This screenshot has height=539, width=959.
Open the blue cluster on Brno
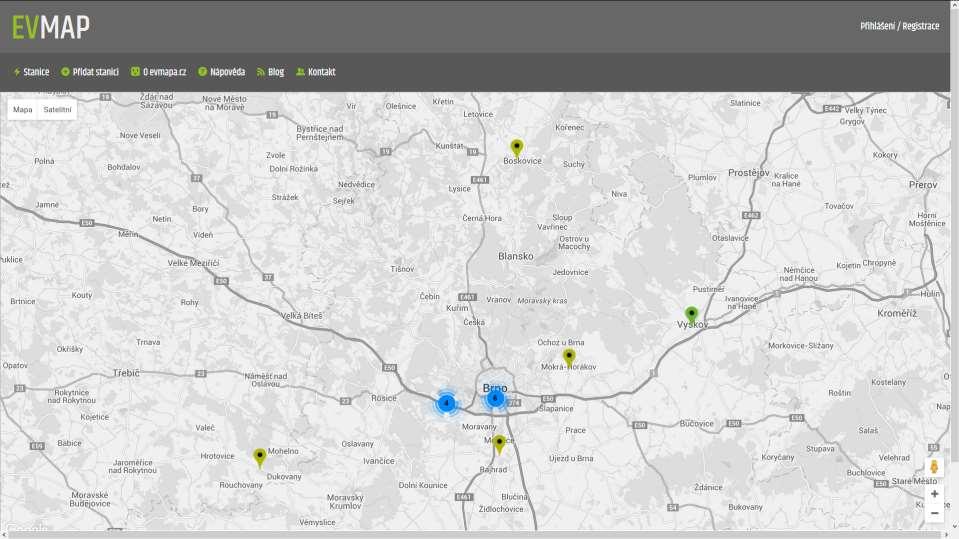coord(495,399)
